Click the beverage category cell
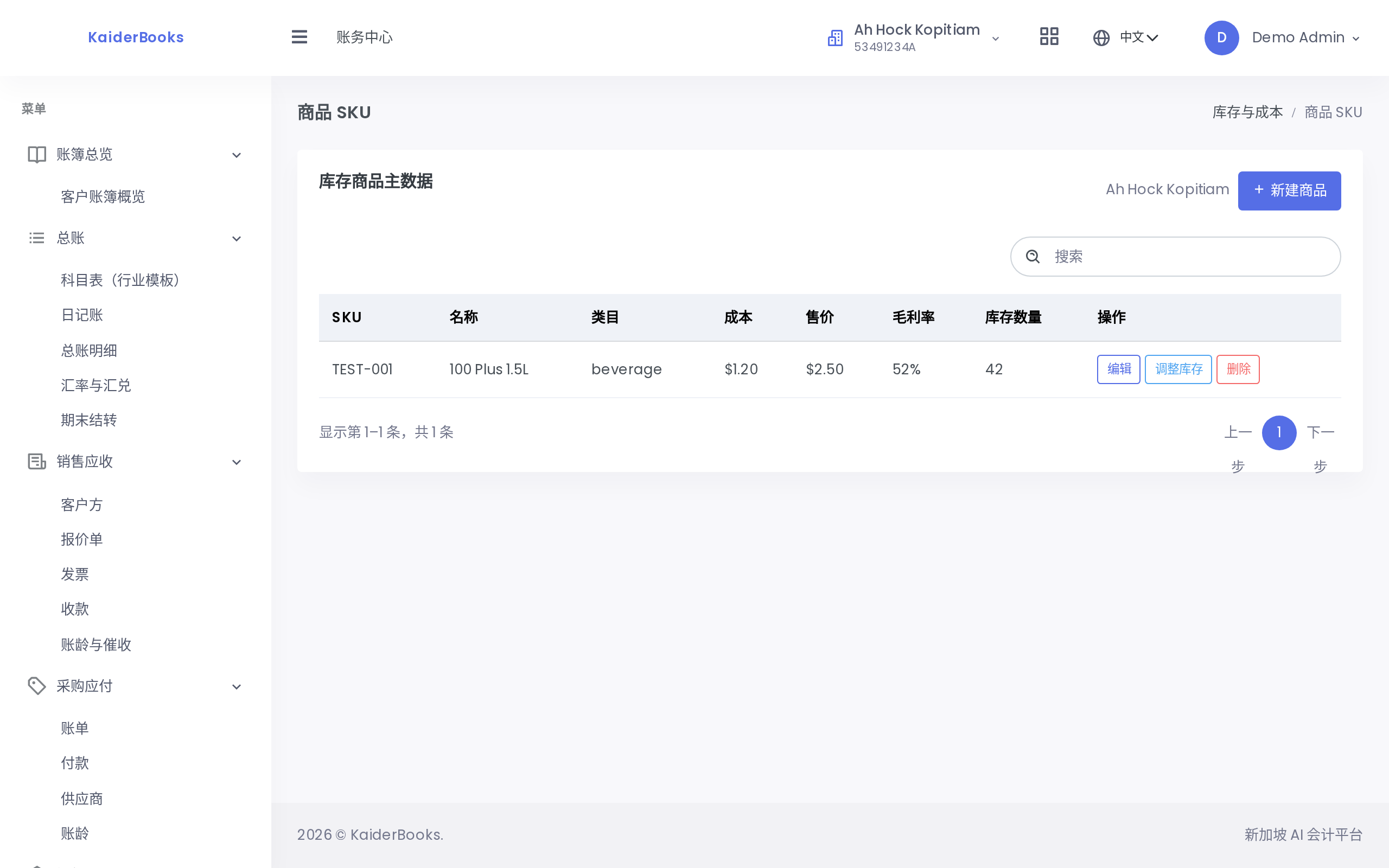 (x=626, y=369)
